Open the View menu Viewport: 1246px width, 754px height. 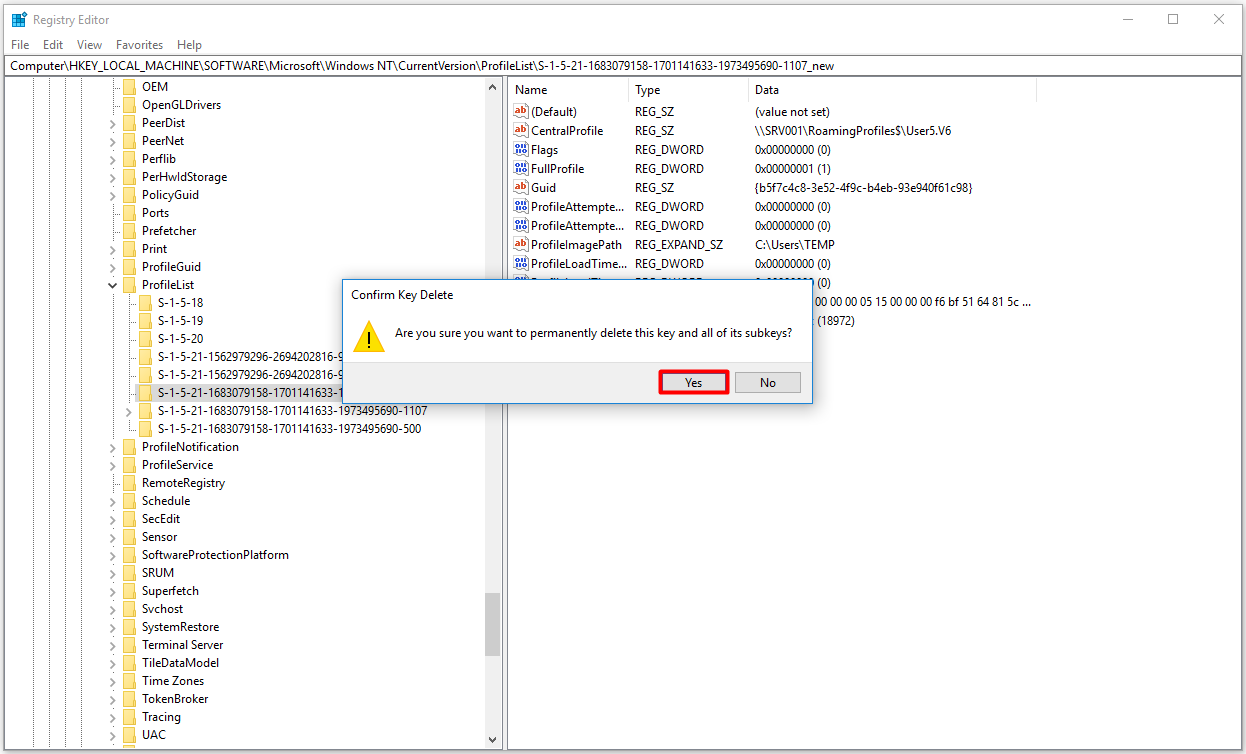[x=90, y=45]
